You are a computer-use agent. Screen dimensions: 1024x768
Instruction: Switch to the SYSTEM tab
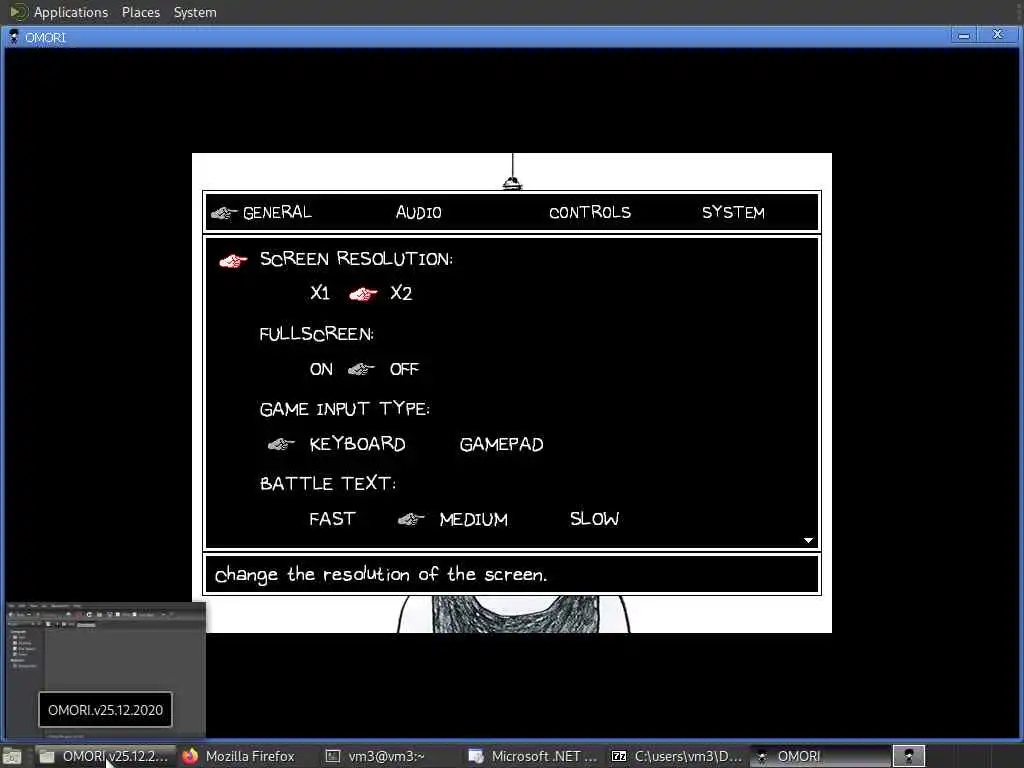(733, 212)
